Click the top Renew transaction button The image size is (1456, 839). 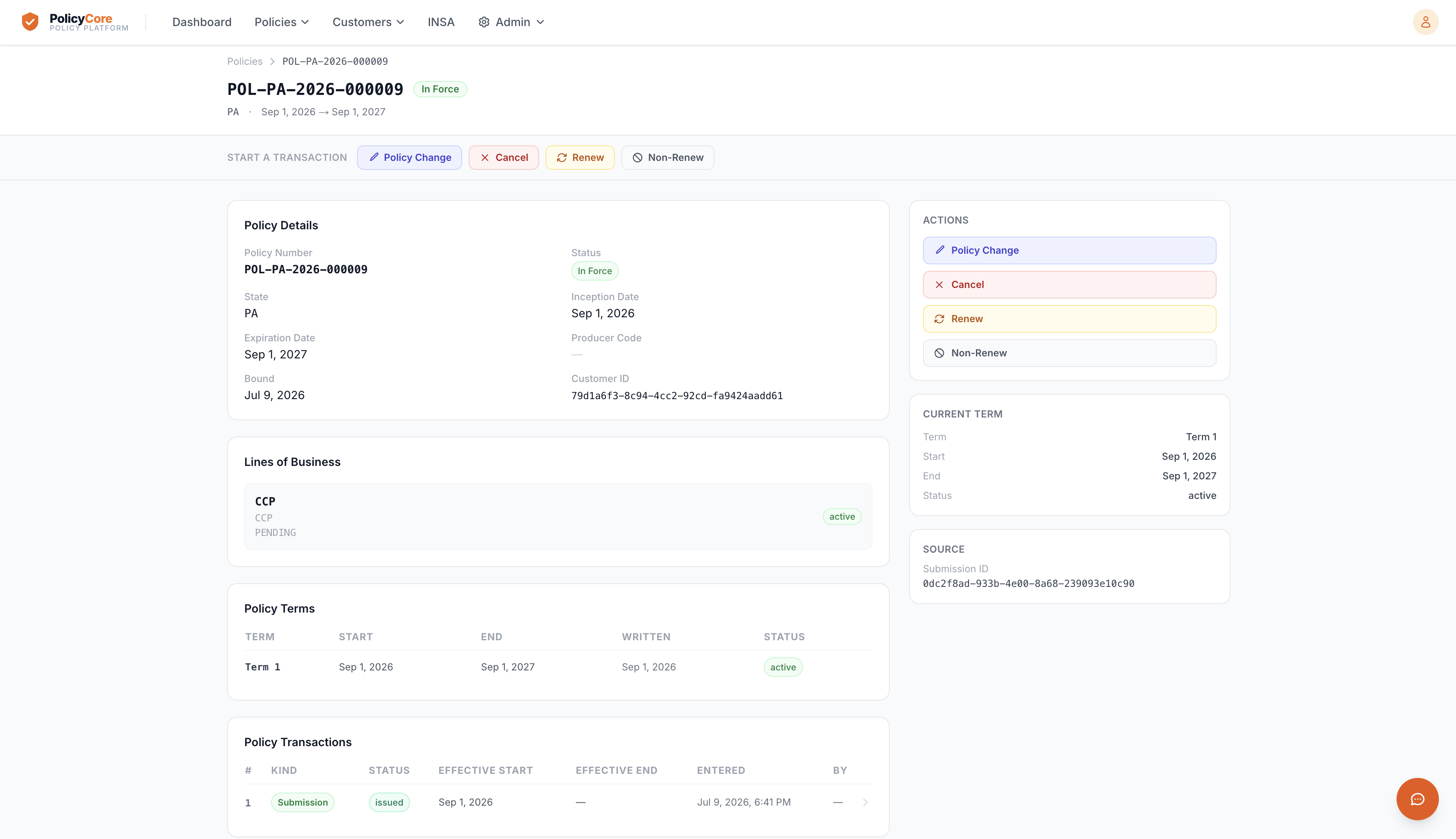[x=580, y=157]
